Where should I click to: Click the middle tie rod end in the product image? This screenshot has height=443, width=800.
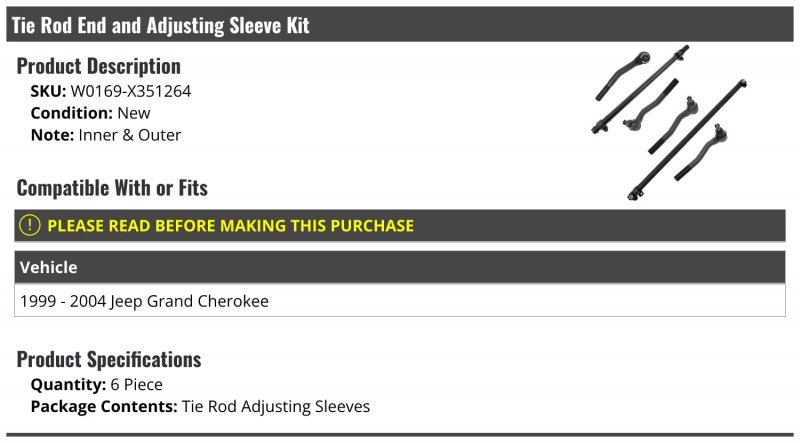(x=673, y=125)
